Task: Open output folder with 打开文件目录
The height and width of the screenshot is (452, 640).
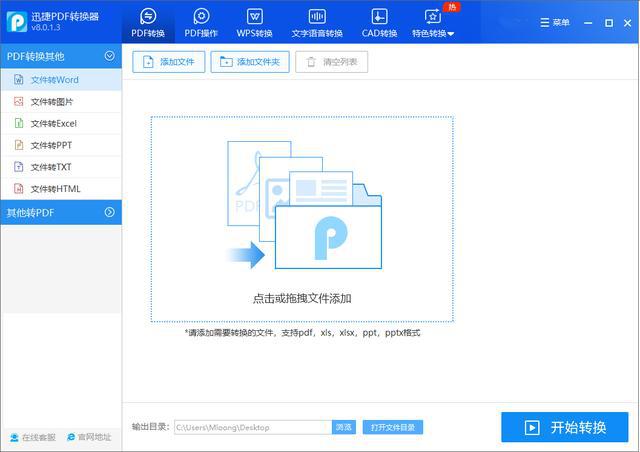Action: [393, 428]
